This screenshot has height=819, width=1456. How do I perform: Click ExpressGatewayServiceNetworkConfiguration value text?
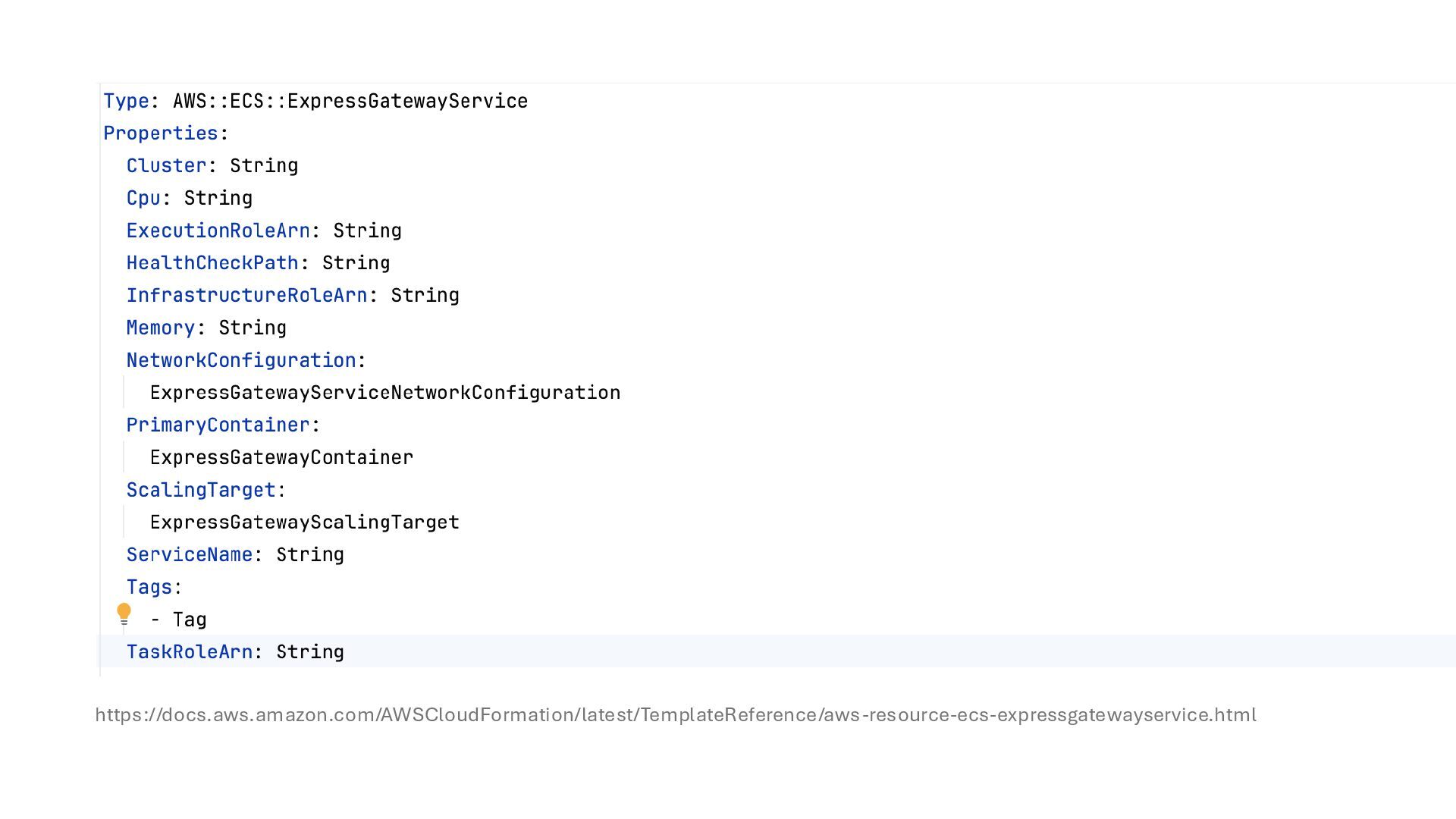[384, 393]
